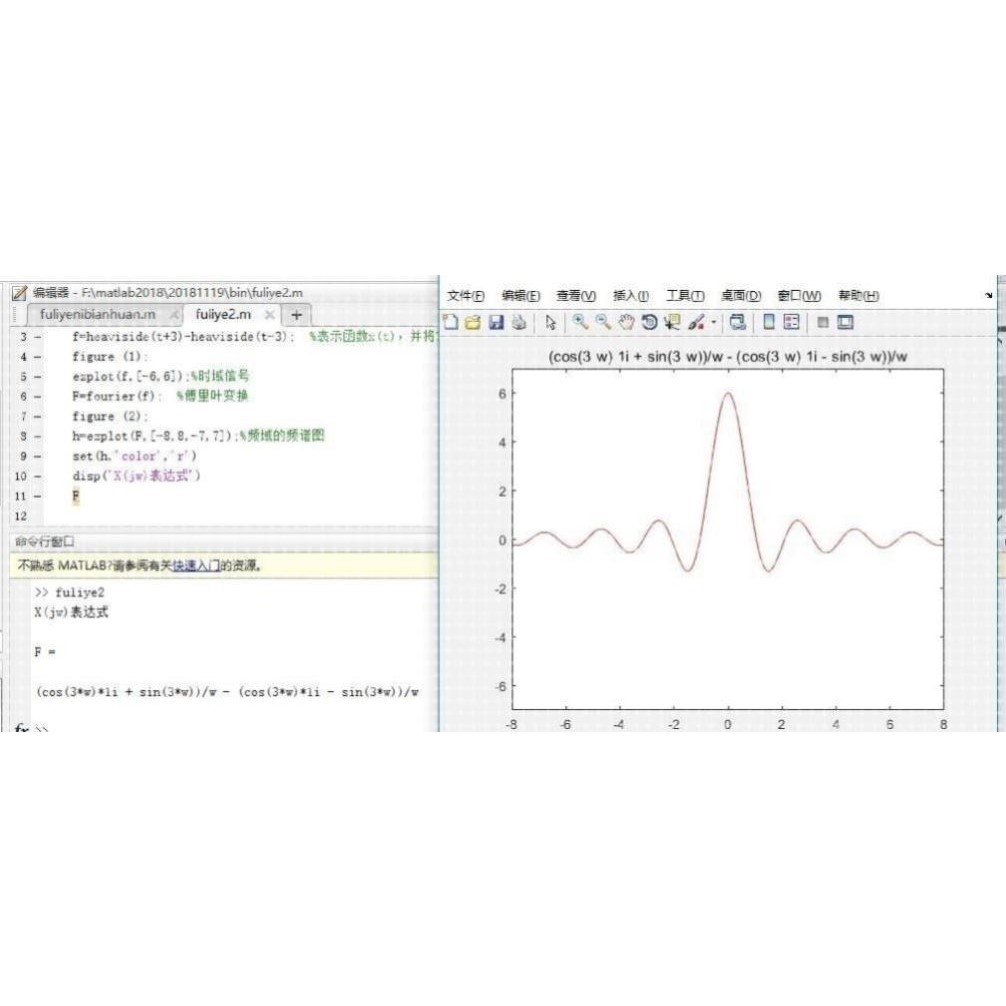1006x1006 pixels.
Task: Toggle breakpoint dash at line 9
Action: (x=38, y=456)
